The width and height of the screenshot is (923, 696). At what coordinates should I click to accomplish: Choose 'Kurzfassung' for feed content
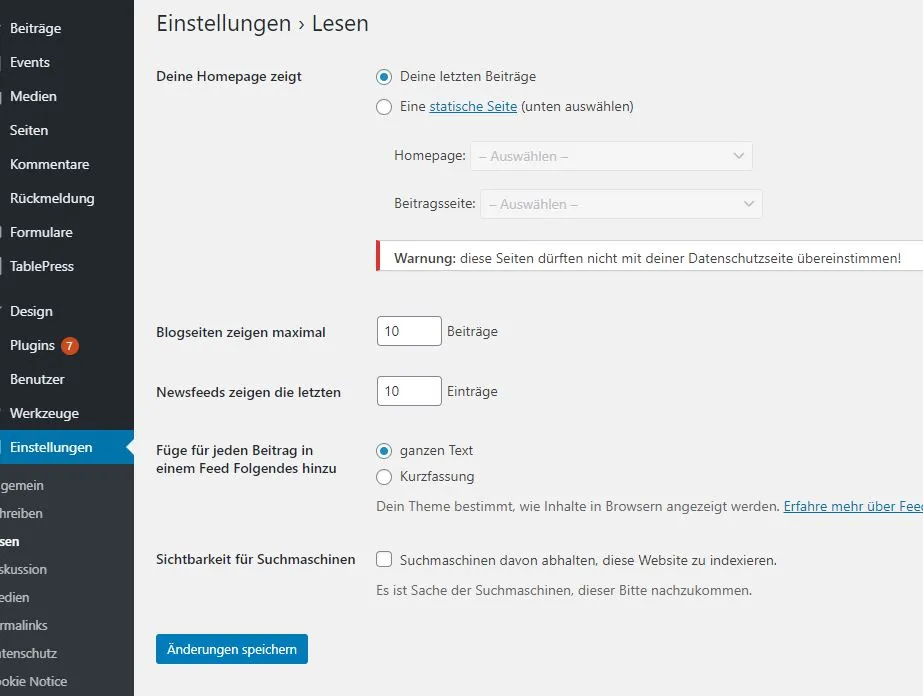tap(384, 477)
